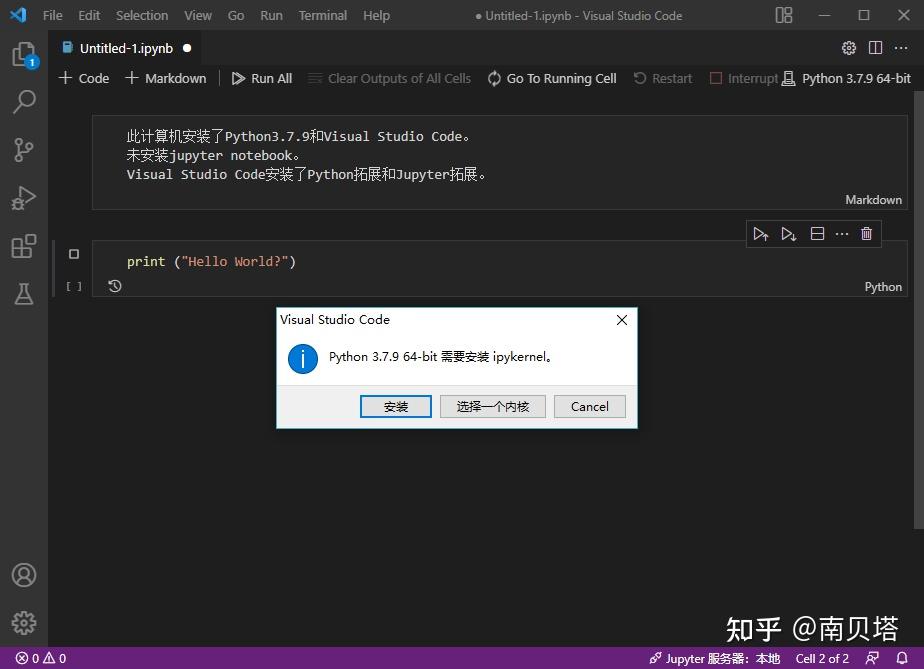This screenshot has height=669, width=924.
Task: Open the Selection menu
Action: (141, 15)
